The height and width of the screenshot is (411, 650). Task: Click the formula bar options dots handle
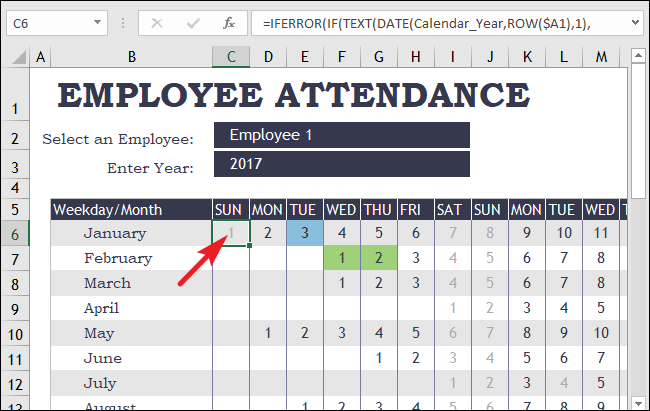click(123, 23)
